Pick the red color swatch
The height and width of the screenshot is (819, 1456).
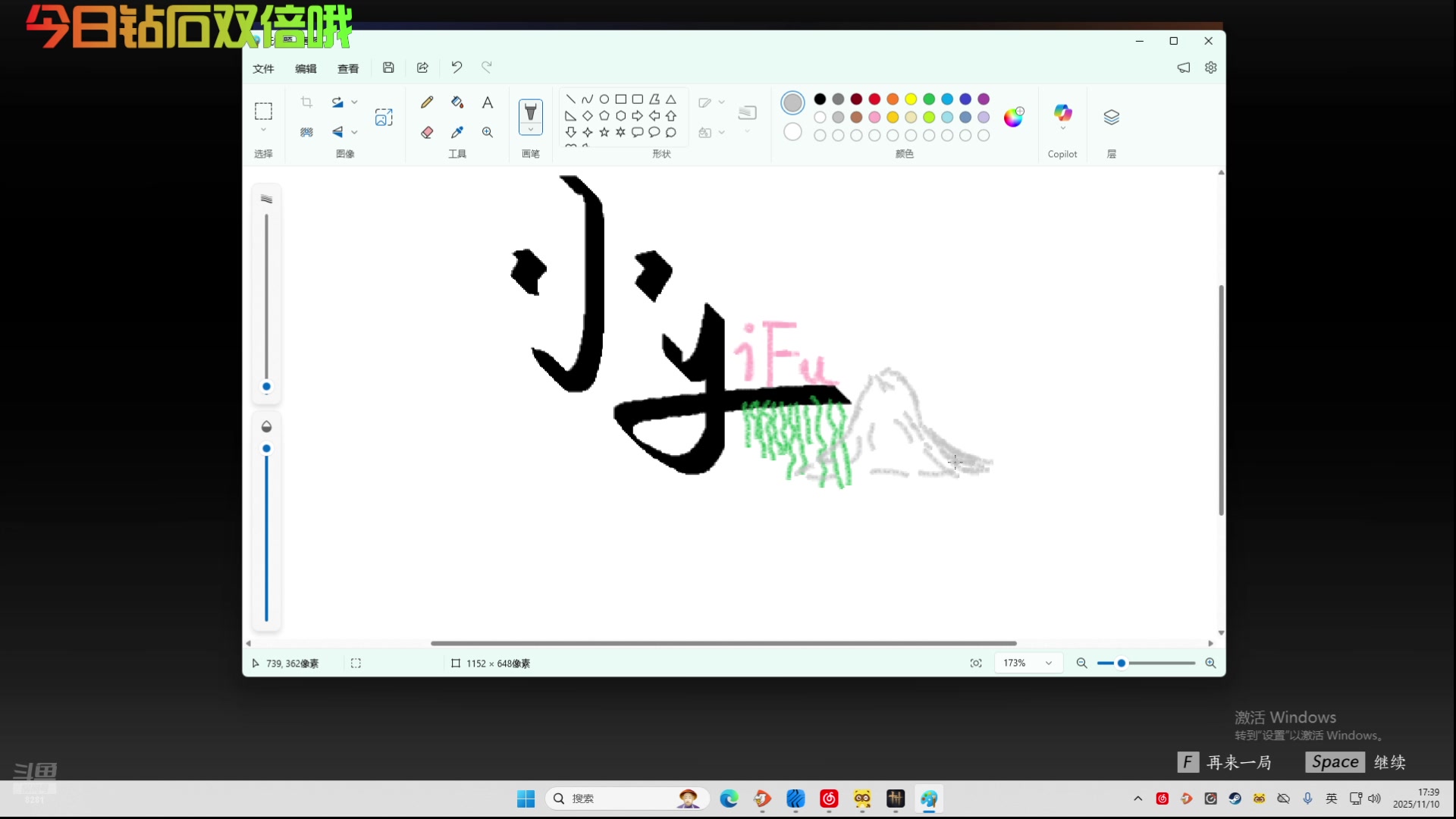[874, 99]
